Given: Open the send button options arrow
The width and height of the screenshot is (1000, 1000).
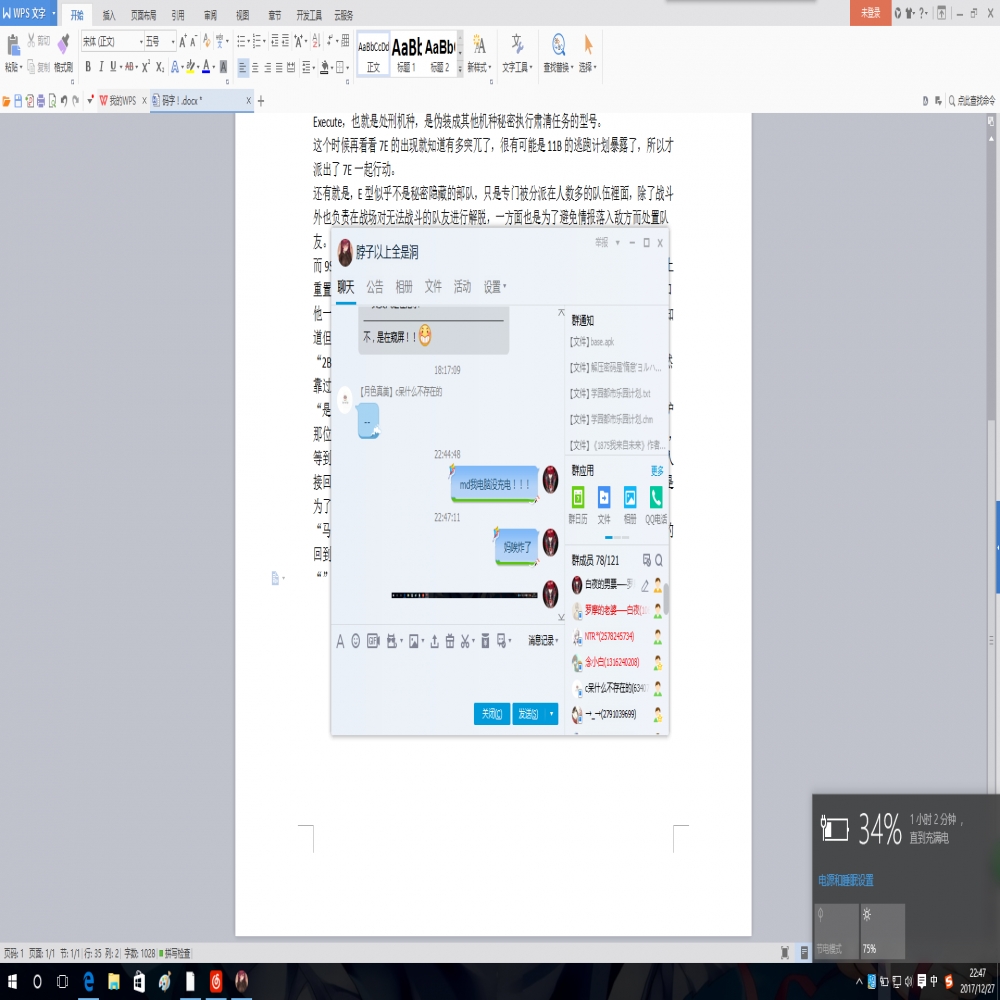Looking at the screenshot, I should (552, 714).
